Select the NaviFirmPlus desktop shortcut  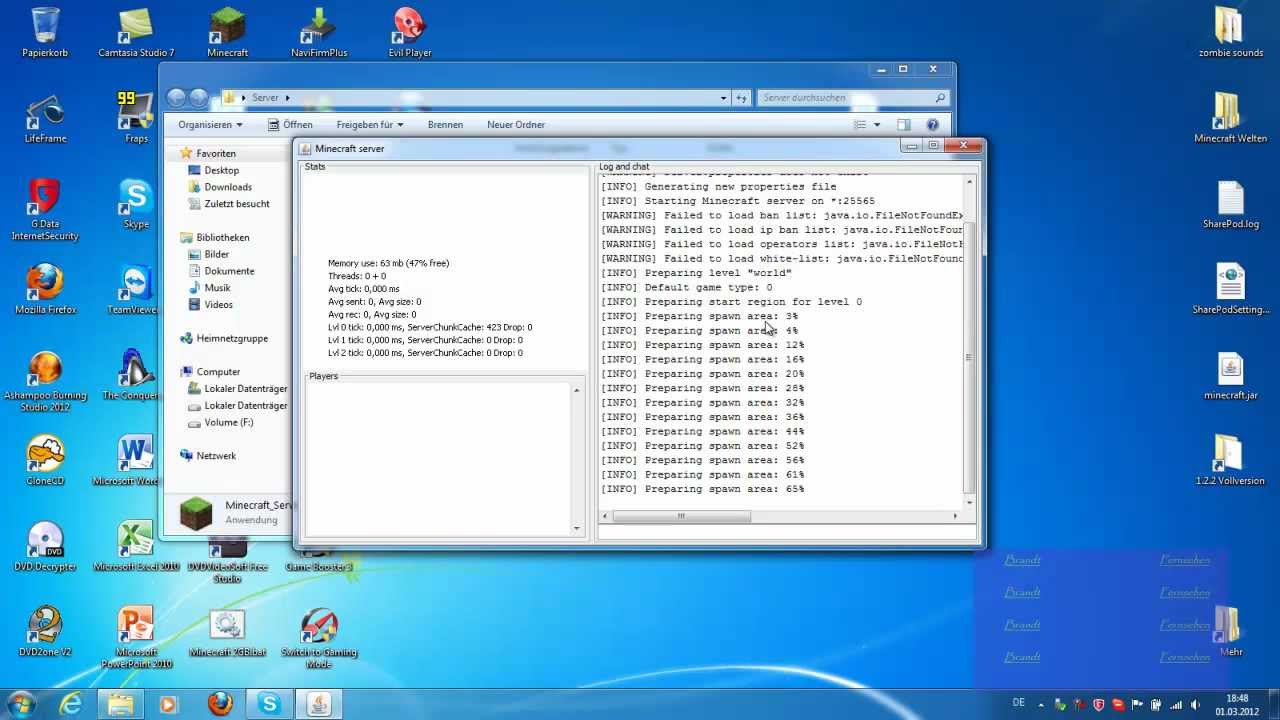click(x=319, y=33)
